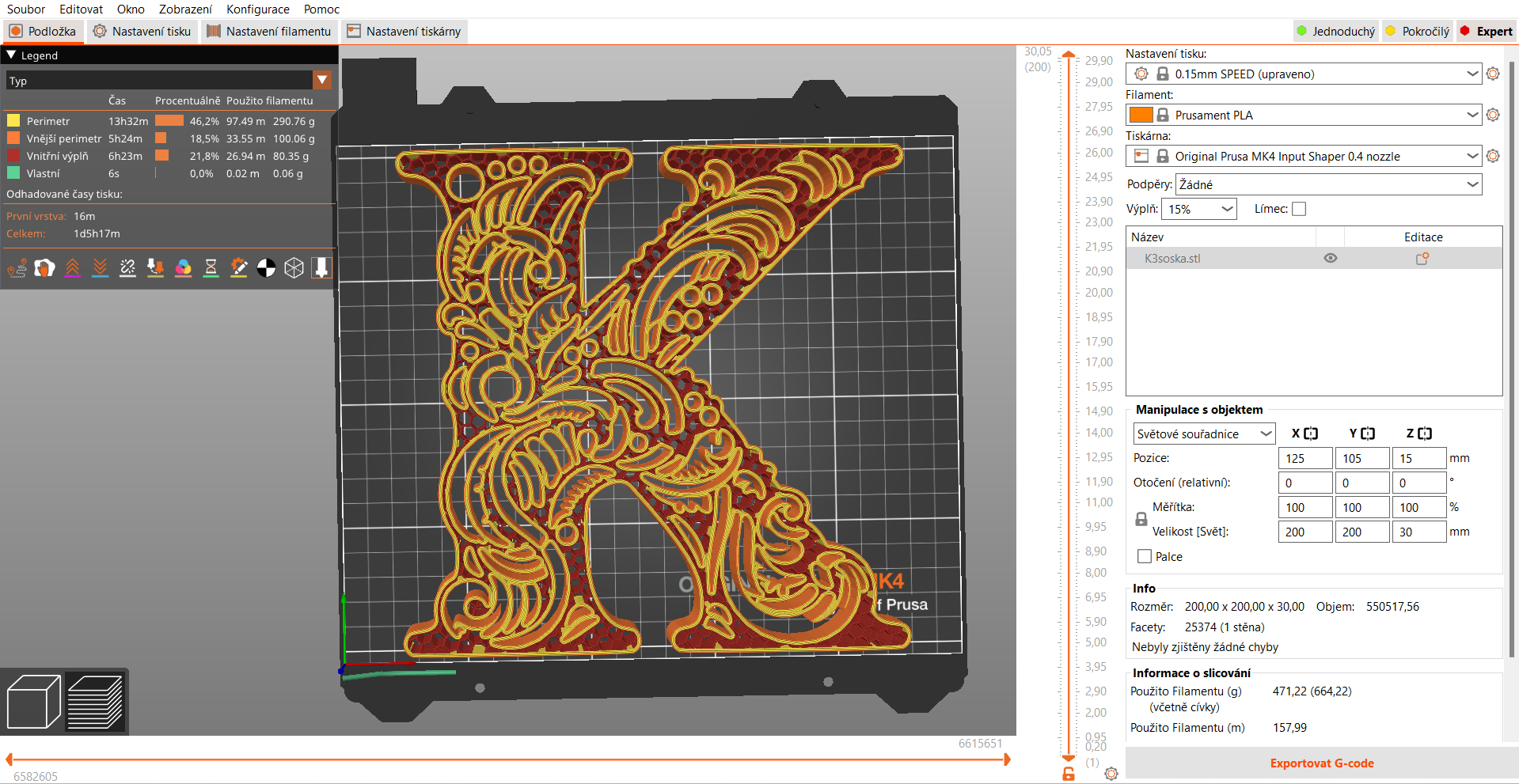The width and height of the screenshot is (1519, 784).
Task: Activate the Jednoduchý mode button
Action: [1335, 31]
